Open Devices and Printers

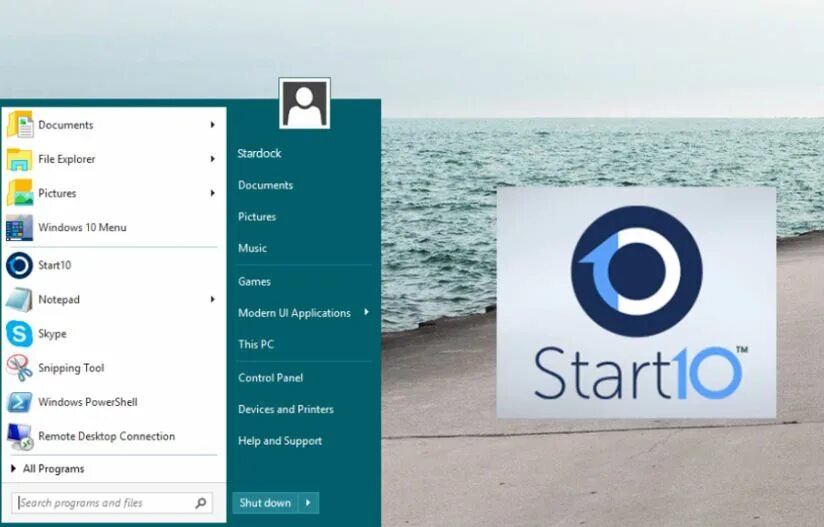tap(286, 409)
